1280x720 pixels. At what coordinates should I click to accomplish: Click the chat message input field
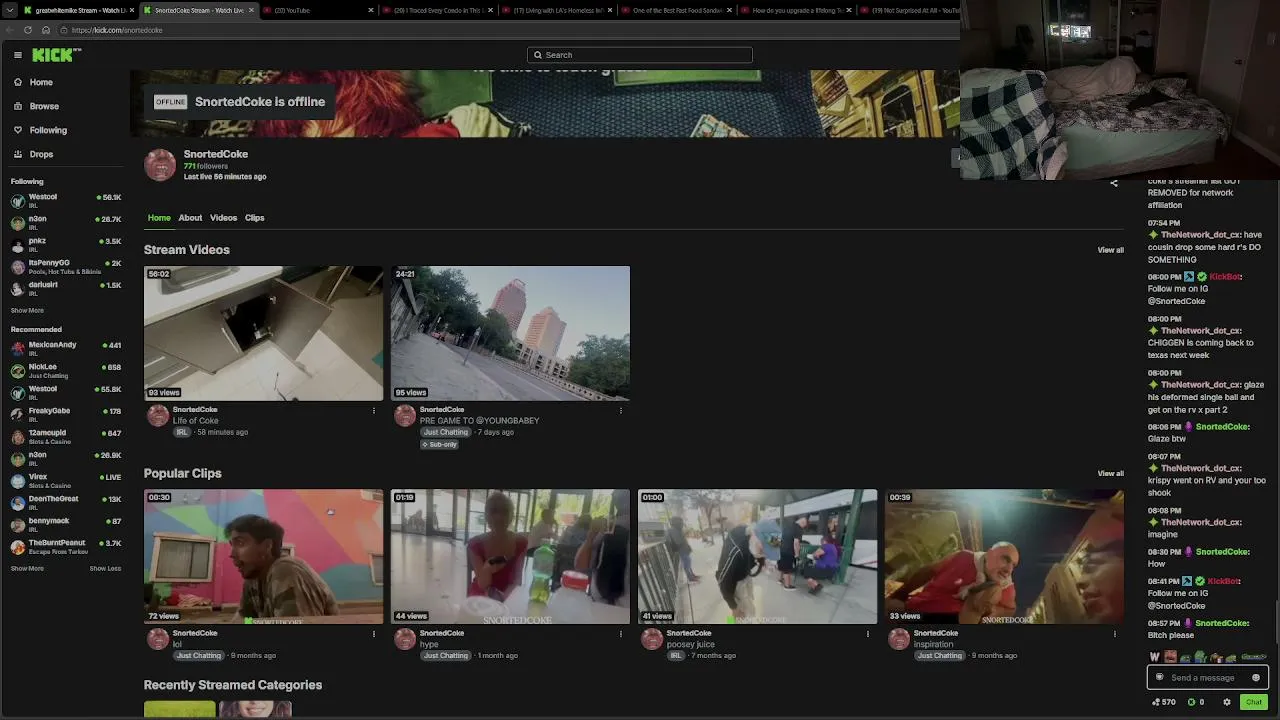1207,678
